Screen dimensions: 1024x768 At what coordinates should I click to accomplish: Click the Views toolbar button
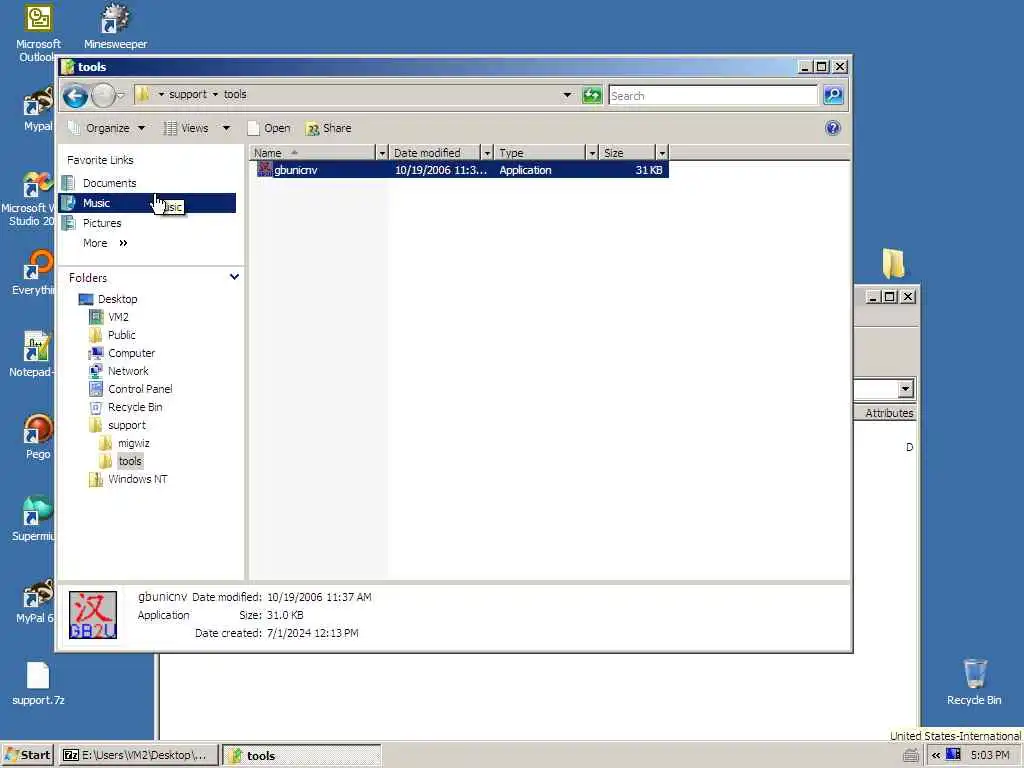186,128
